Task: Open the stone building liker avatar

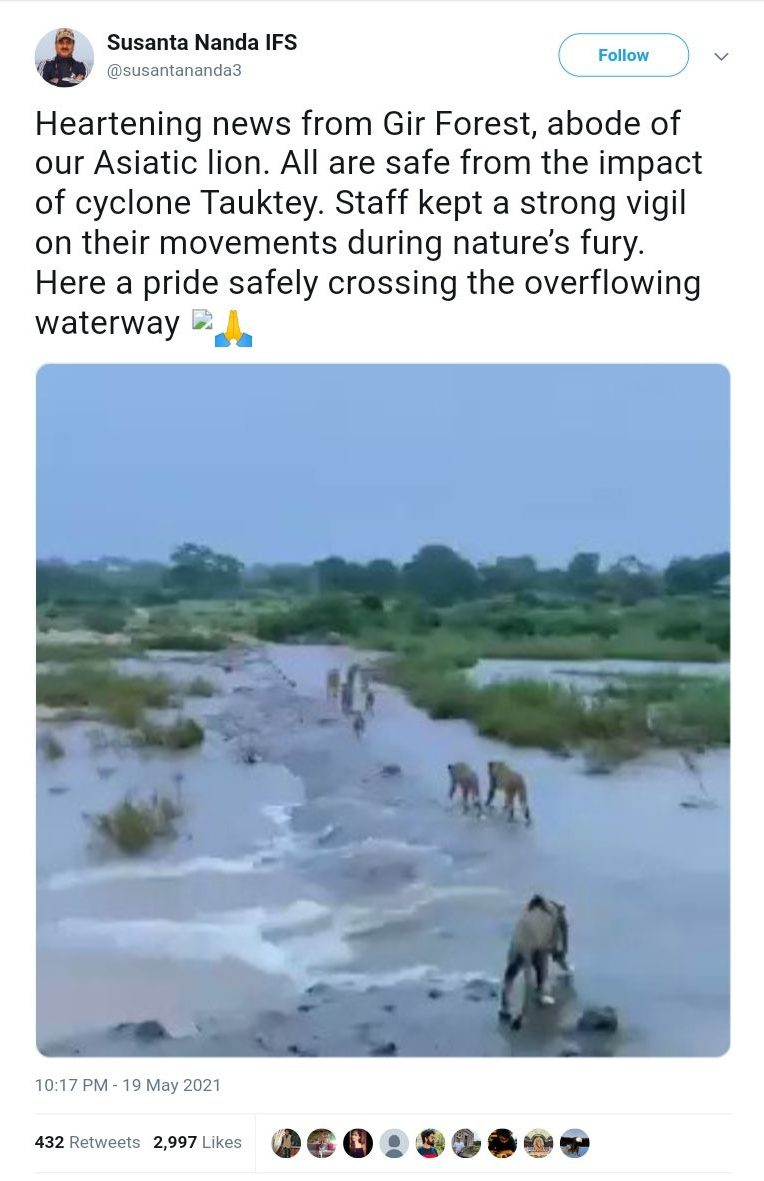Action: tap(466, 1143)
